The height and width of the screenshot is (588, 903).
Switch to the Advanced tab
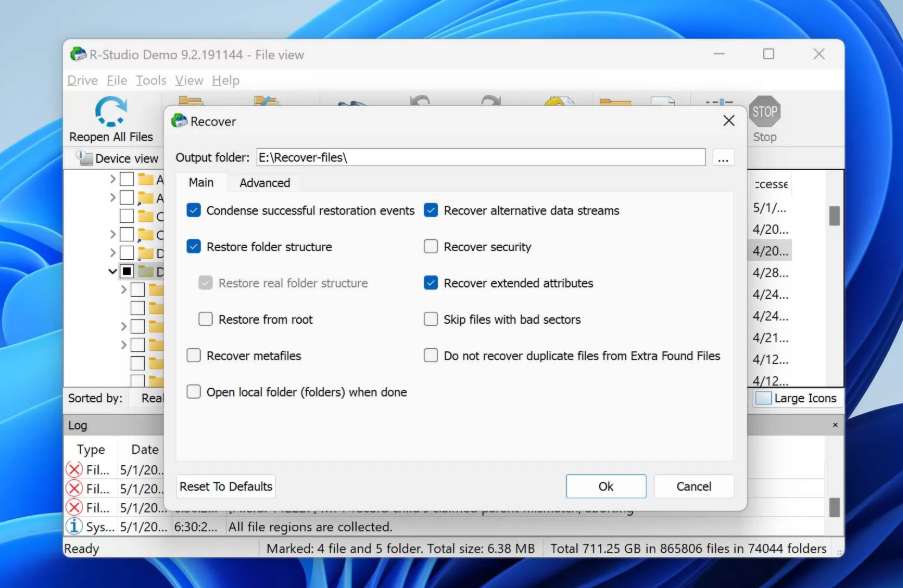click(x=265, y=183)
